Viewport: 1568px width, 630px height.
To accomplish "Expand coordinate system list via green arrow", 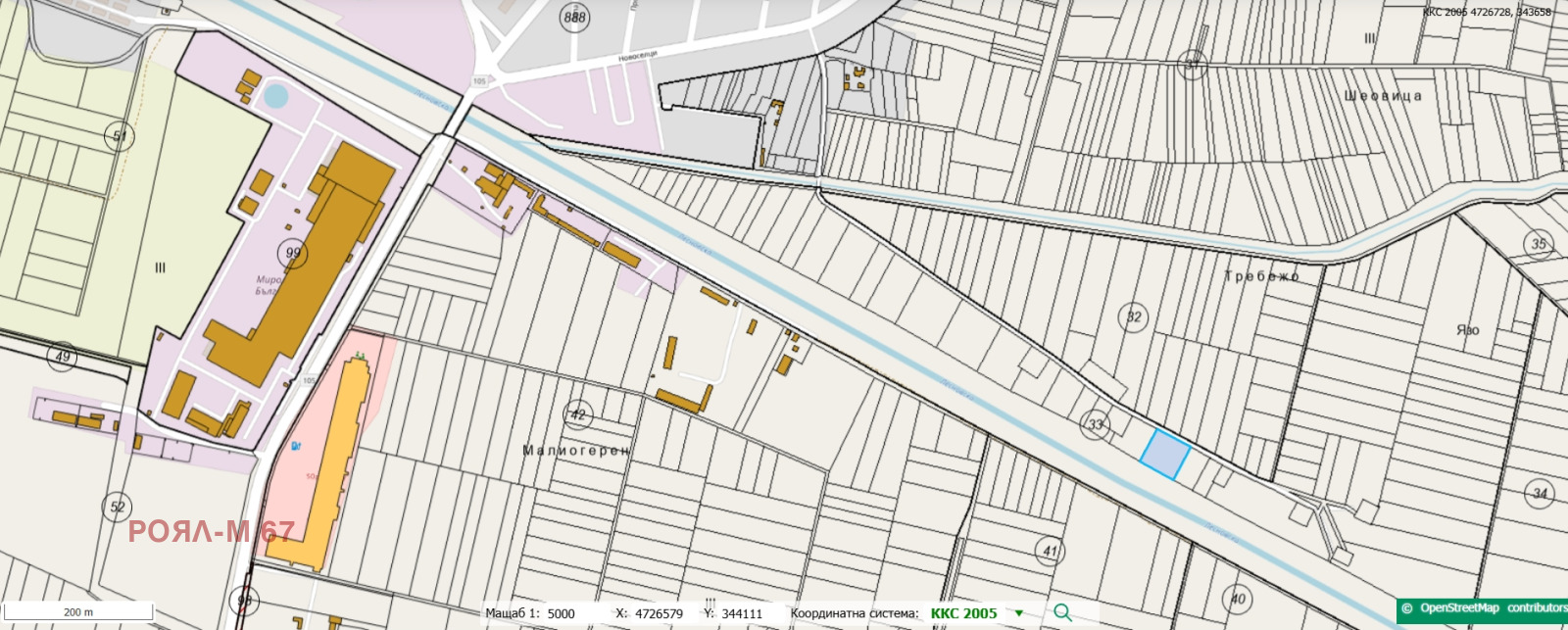I will tap(1018, 613).
